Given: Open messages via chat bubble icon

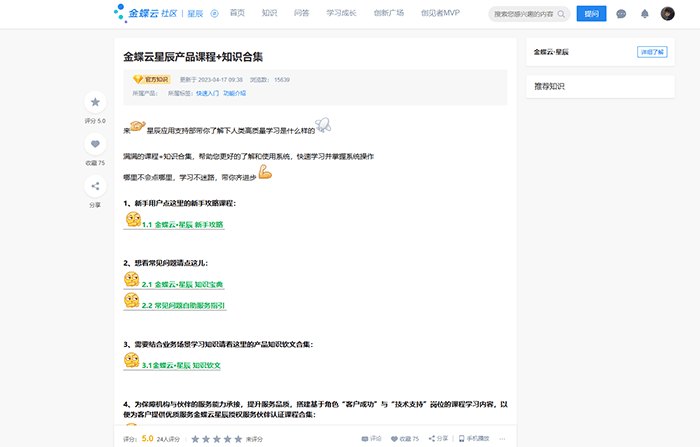Looking at the screenshot, I should (621, 14).
